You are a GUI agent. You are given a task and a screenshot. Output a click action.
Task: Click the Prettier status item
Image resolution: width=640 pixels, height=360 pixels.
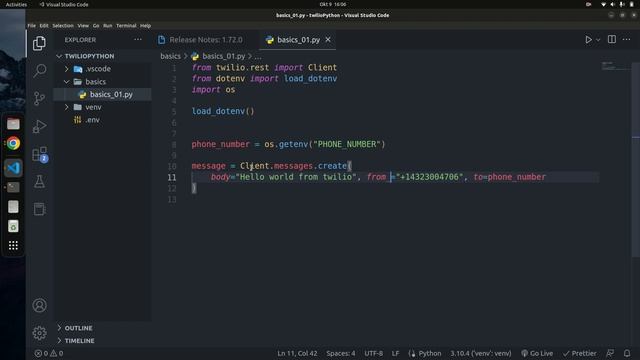click(x=580, y=353)
